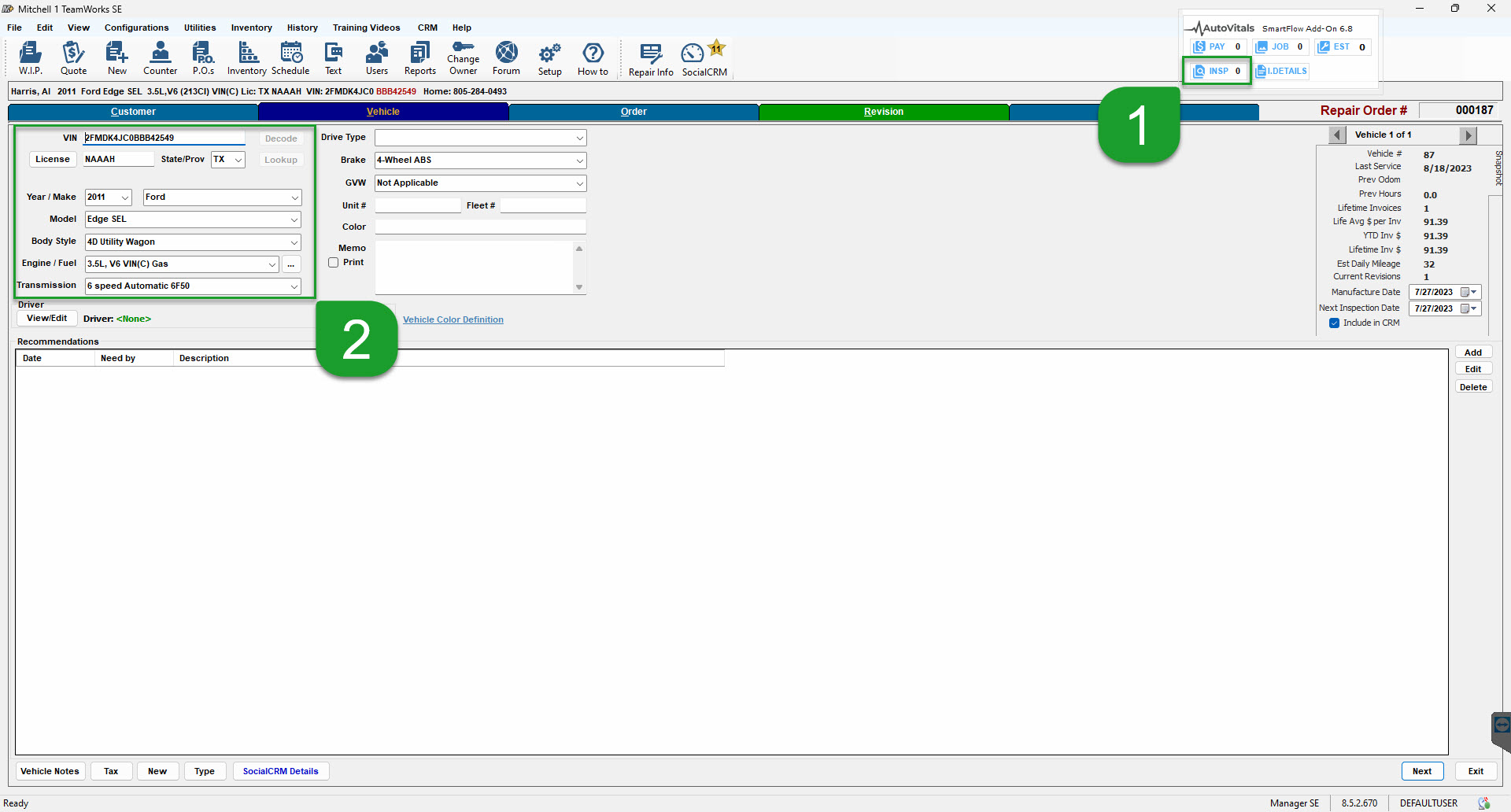Viewport: 1511px width, 812px height.
Task: Open the SocialCRM toolbar icon
Action: pyautogui.click(x=704, y=60)
